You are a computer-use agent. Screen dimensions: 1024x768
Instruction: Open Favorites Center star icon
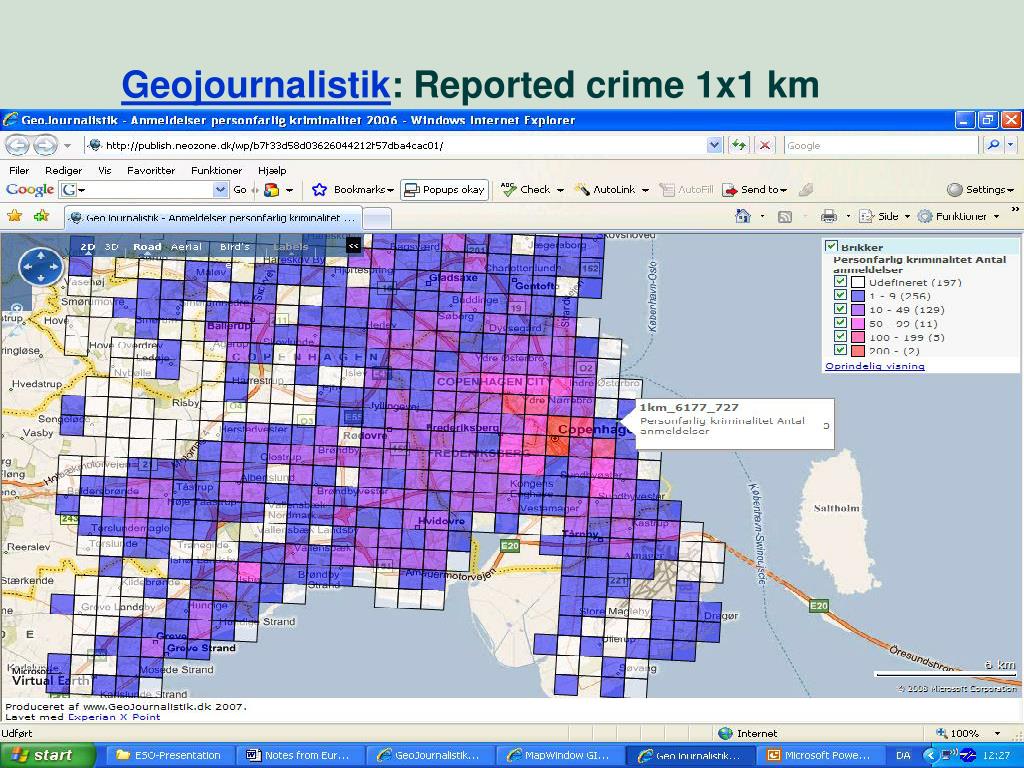tap(14, 216)
